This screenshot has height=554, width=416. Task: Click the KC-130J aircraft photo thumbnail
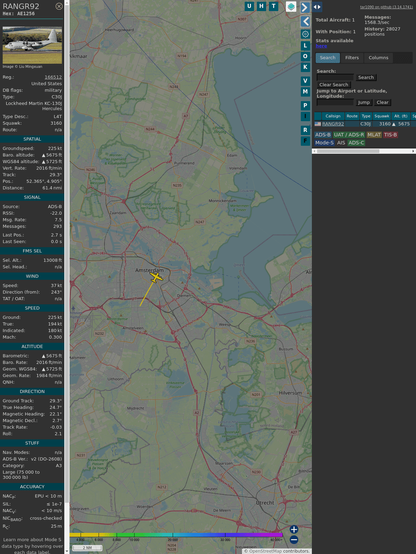(32, 45)
